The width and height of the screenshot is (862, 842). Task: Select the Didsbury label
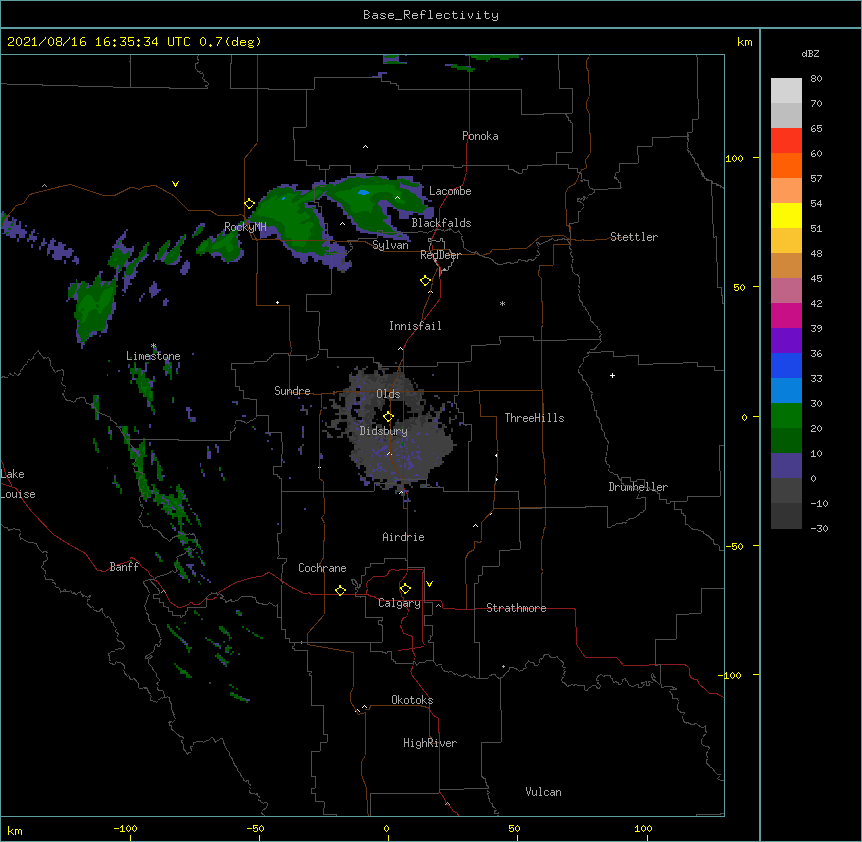coord(384,431)
